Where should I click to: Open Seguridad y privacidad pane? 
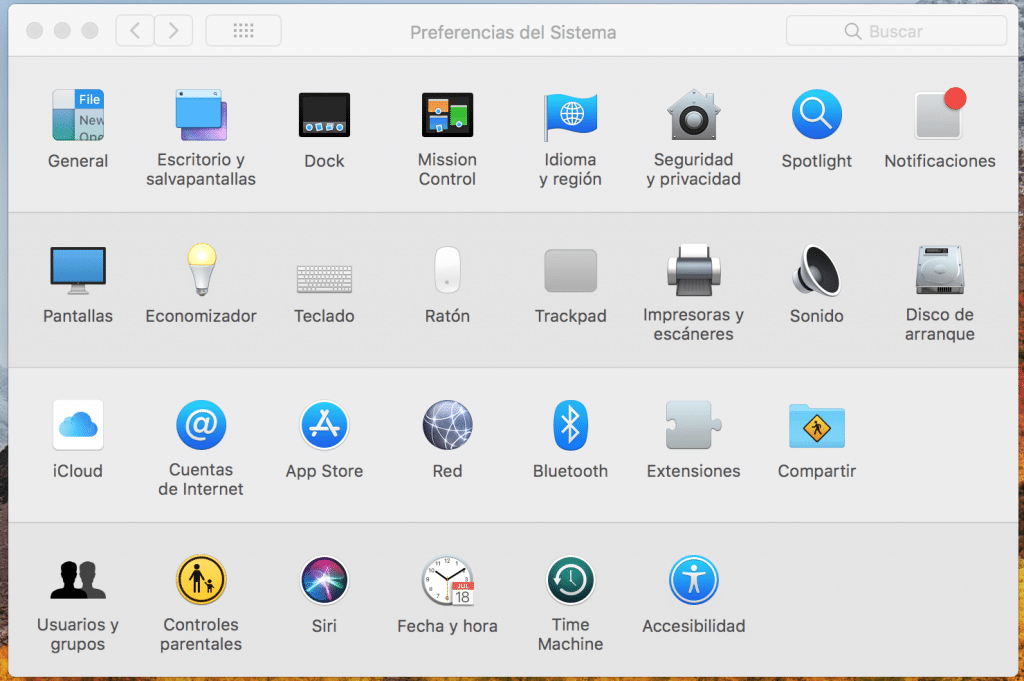[694, 116]
